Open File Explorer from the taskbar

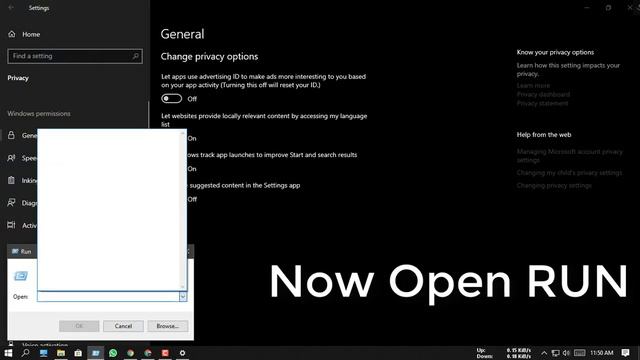(61, 353)
